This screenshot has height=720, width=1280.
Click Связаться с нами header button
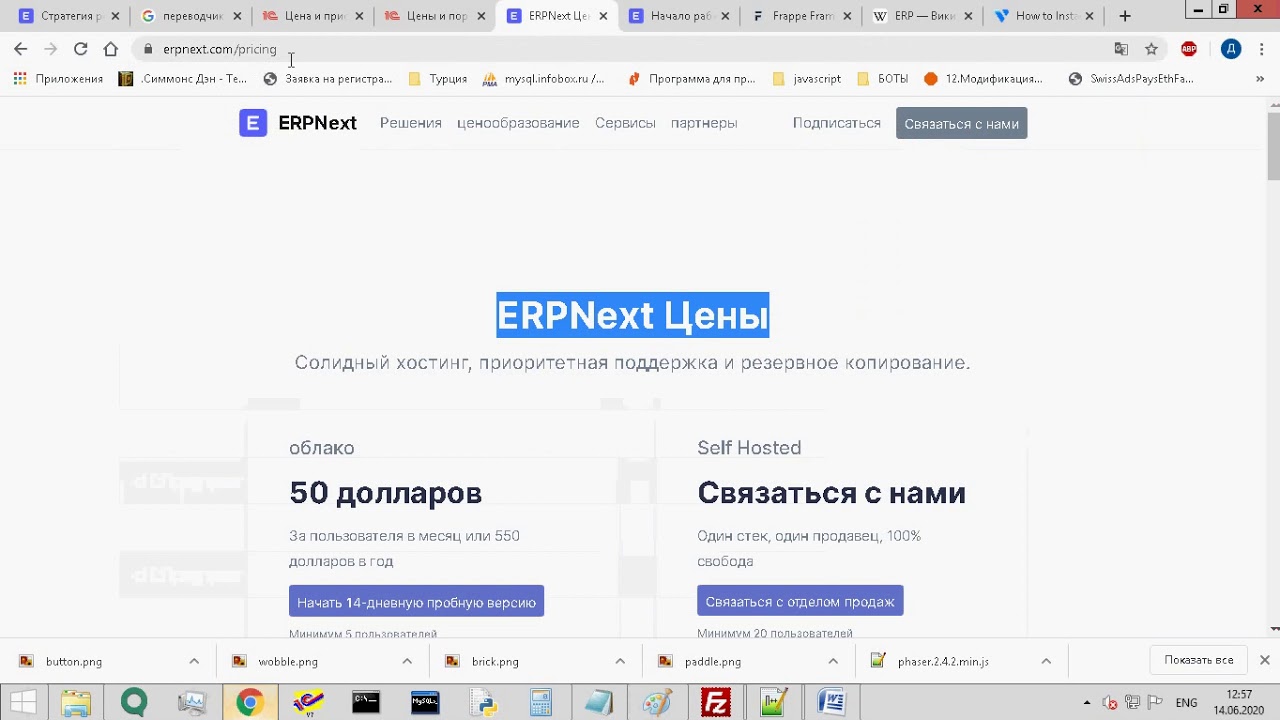click(x=961, y=123)
